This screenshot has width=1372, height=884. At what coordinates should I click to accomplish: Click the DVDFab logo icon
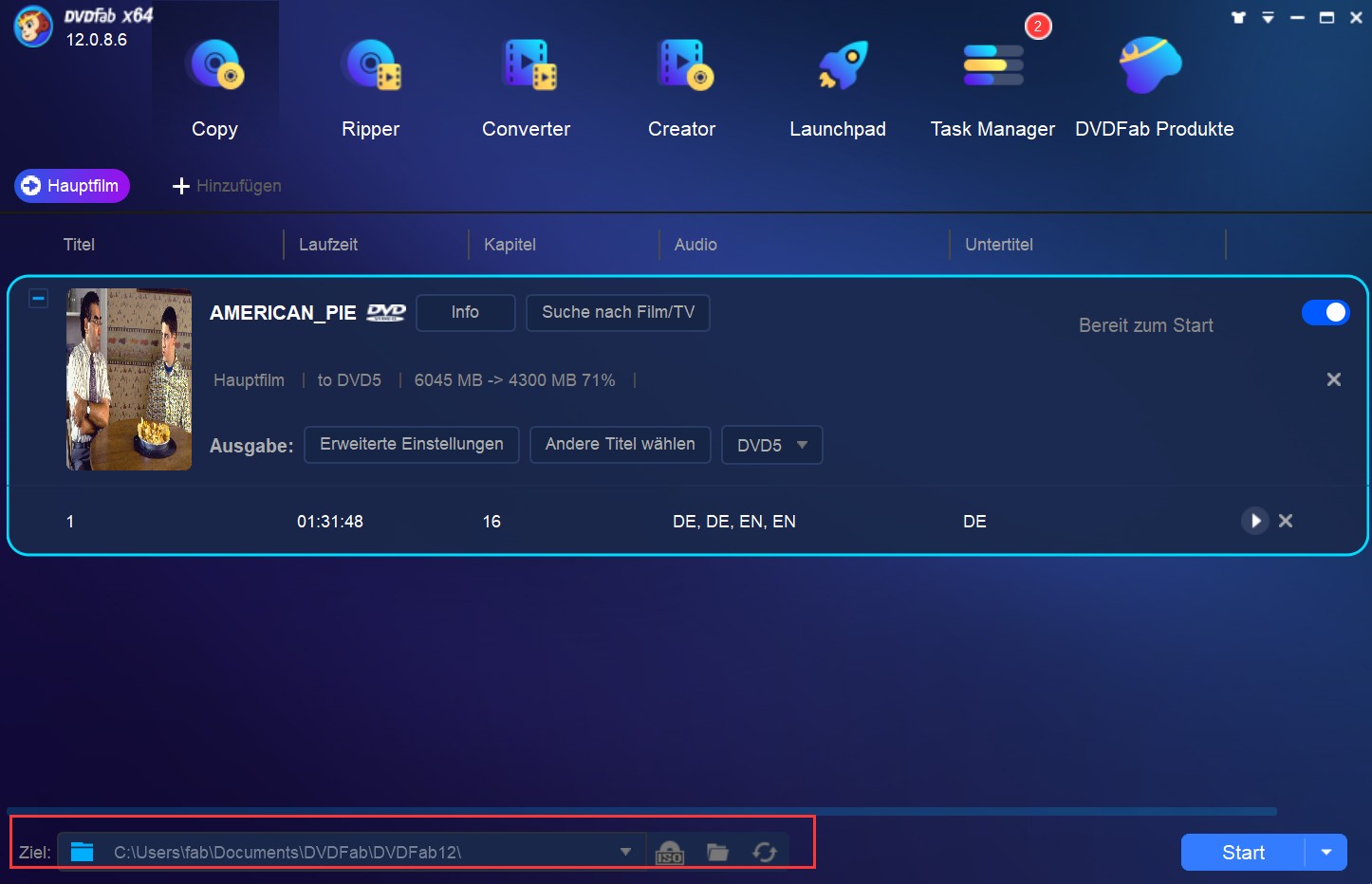click(33, 27)
